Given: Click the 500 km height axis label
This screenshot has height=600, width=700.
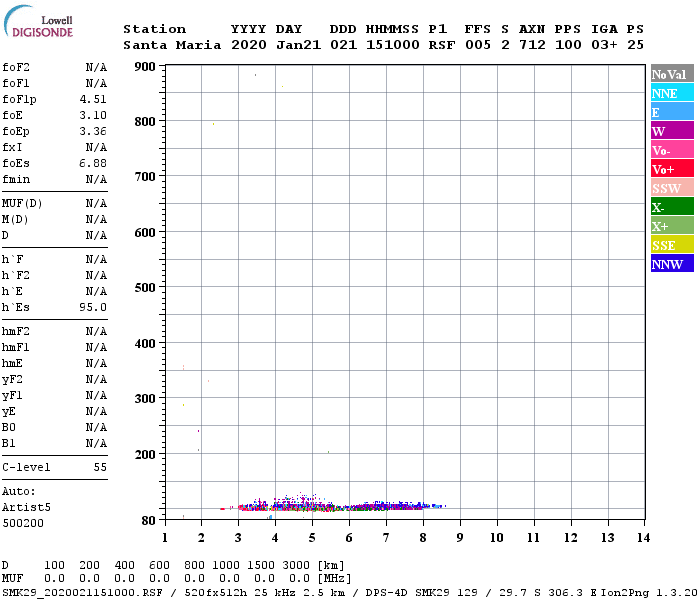Looking at the screenshot, I should tap(145, 288).
